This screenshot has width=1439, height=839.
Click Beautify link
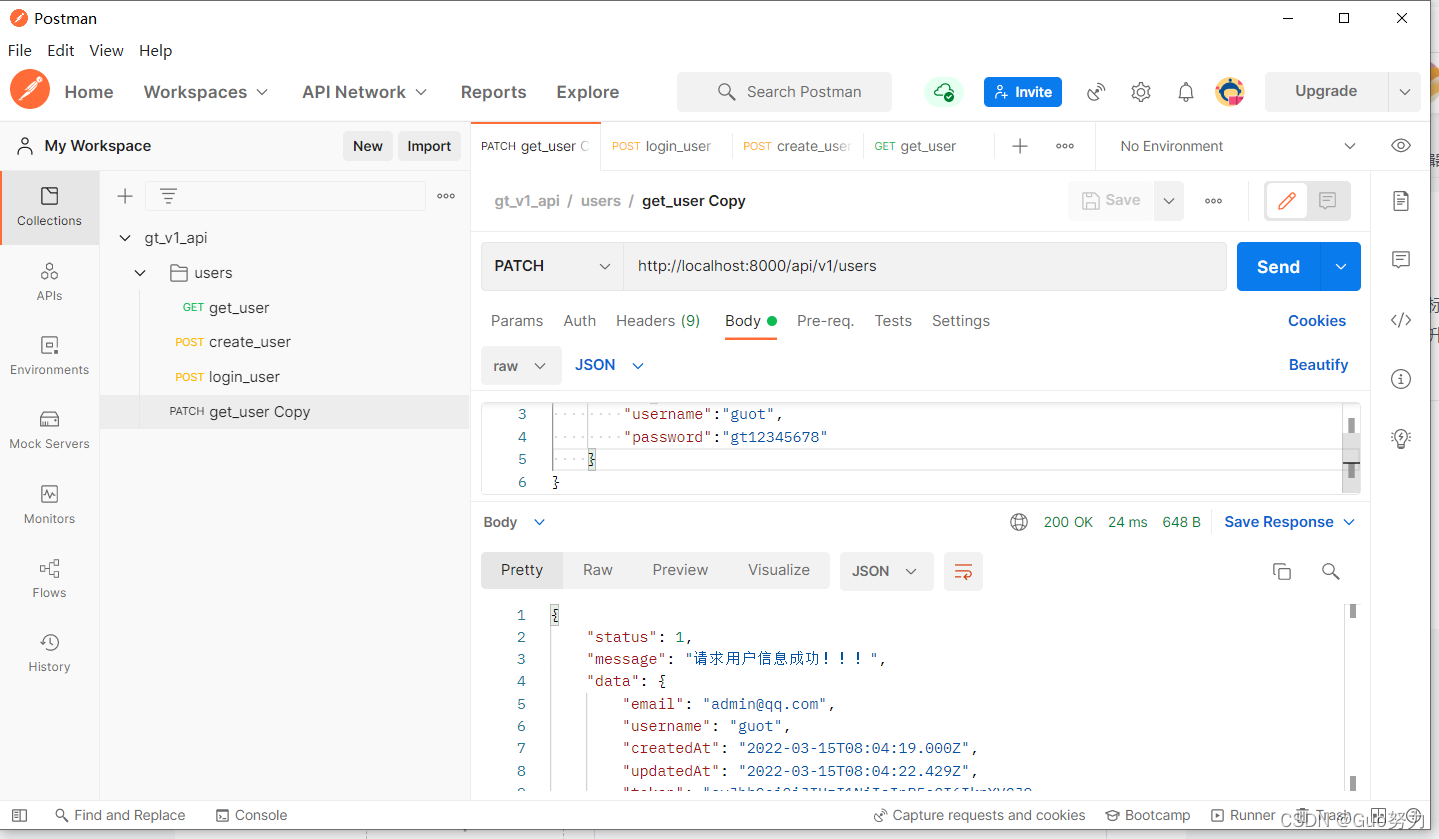pos(1318,365)
